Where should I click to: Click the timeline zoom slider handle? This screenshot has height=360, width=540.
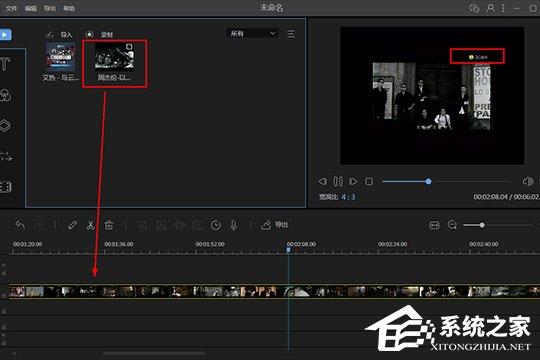482,225
